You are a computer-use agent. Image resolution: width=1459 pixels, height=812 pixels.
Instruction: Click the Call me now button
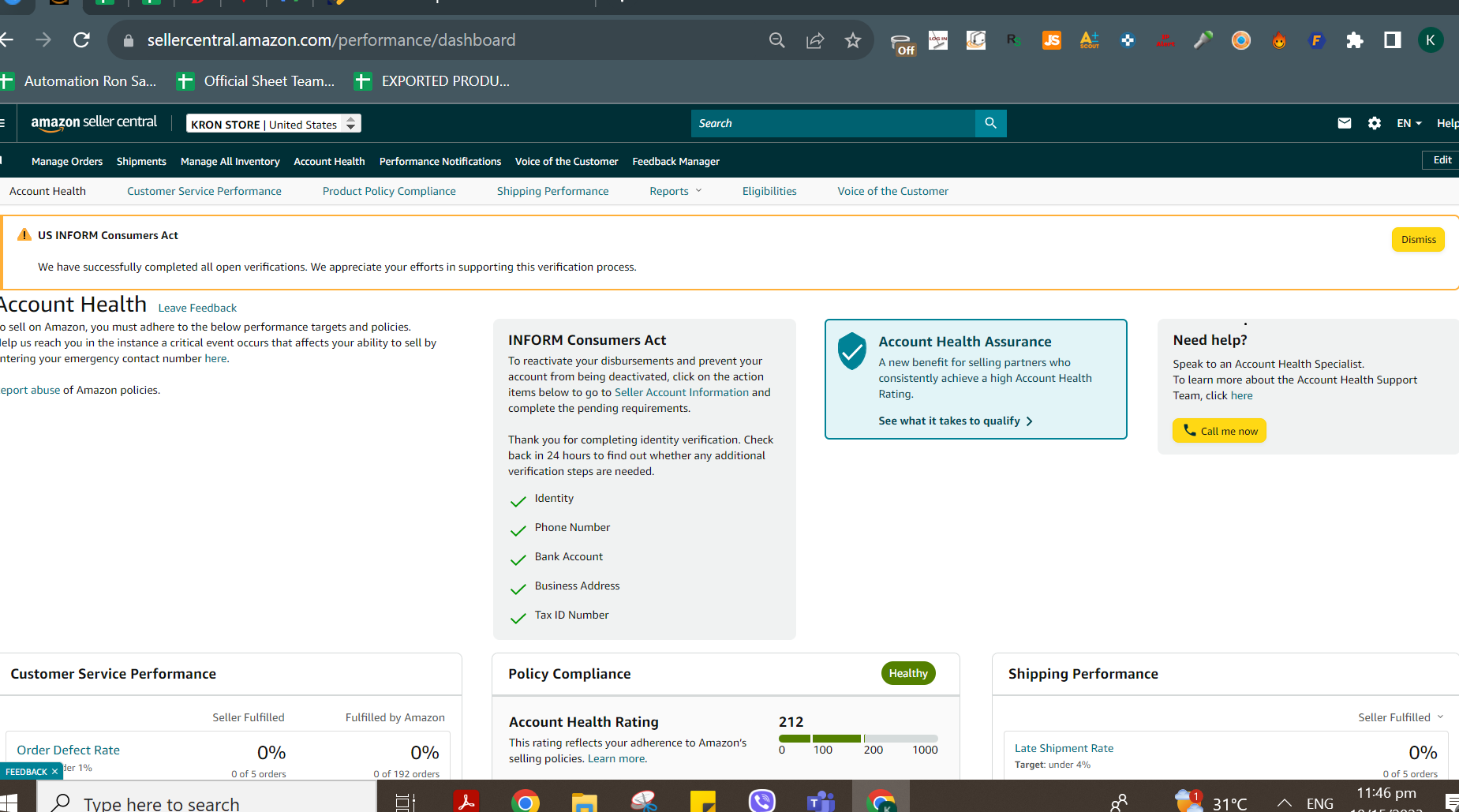[1219, 431]
